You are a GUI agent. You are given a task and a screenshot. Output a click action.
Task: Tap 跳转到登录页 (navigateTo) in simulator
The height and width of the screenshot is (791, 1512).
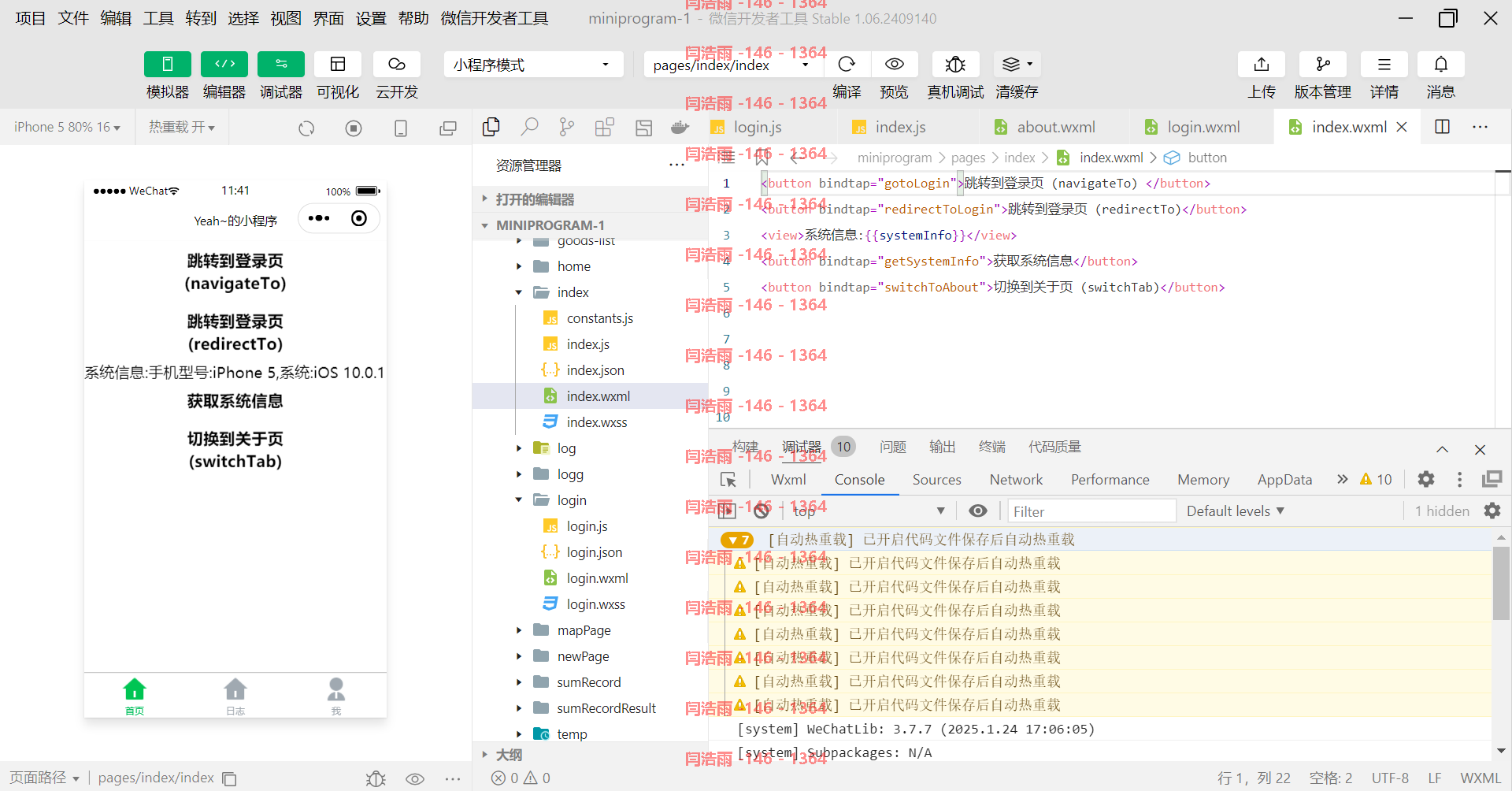[x=235, y=272]
